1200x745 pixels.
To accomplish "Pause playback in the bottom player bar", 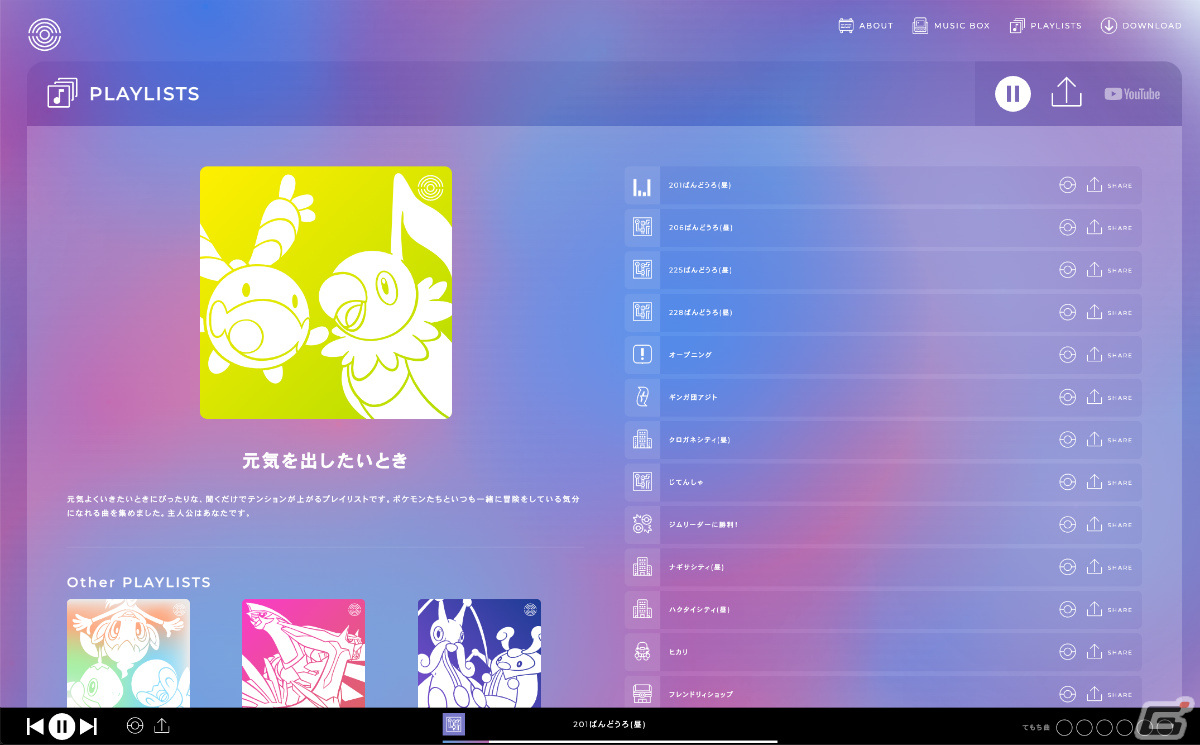I will pyautogui.click(x=62, y=727).
